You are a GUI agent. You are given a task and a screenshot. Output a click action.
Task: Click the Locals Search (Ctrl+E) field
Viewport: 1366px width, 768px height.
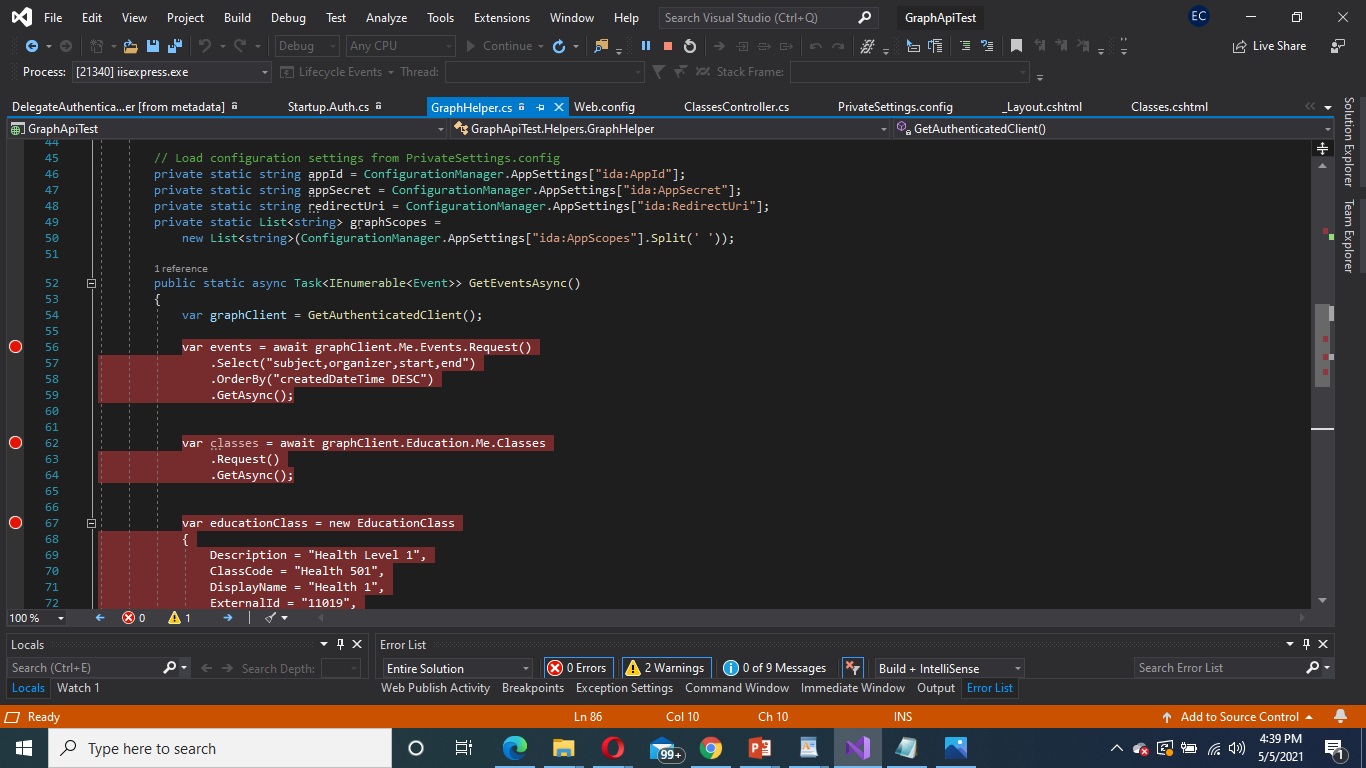(86, 668)
